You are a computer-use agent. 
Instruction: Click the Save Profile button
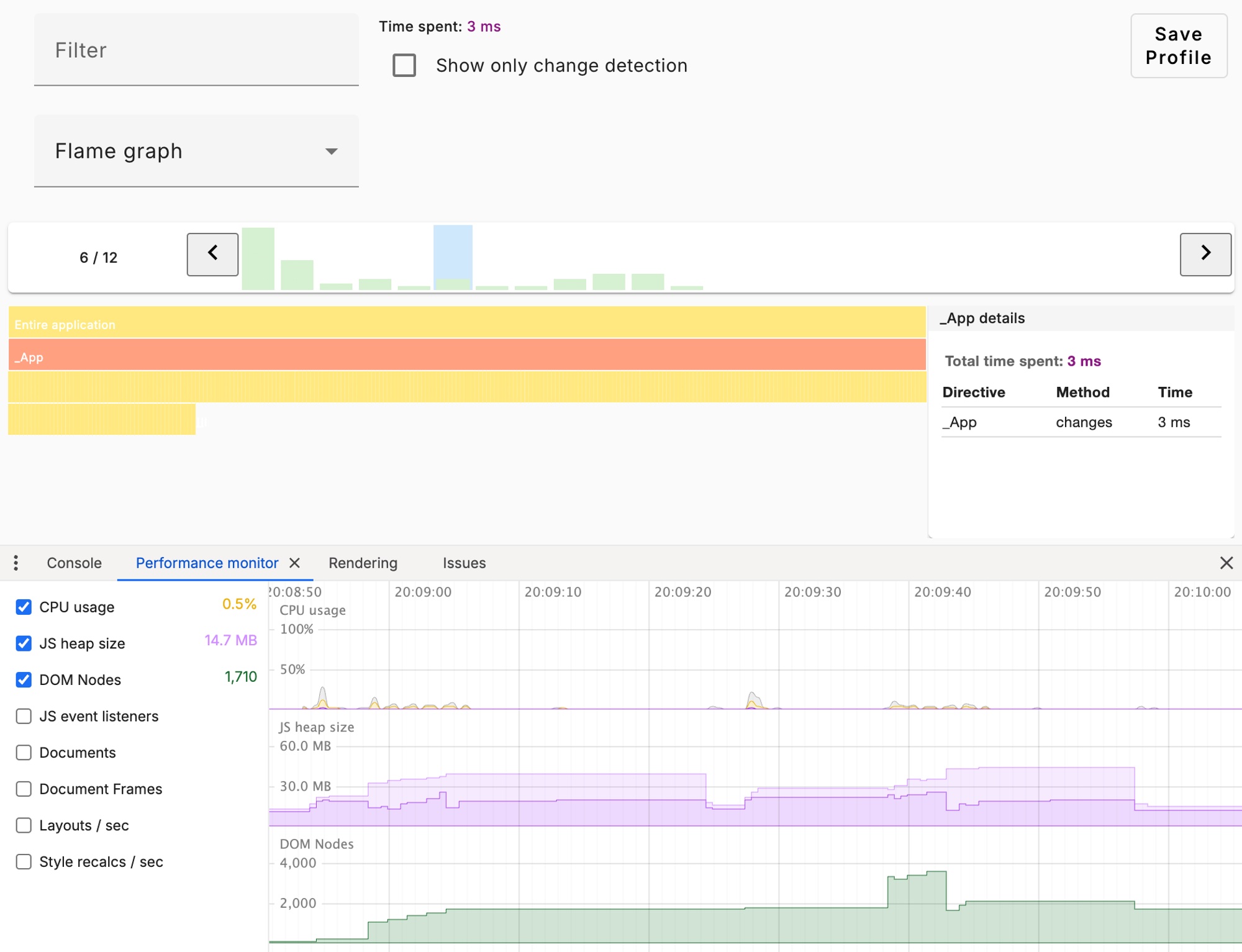1178,46
